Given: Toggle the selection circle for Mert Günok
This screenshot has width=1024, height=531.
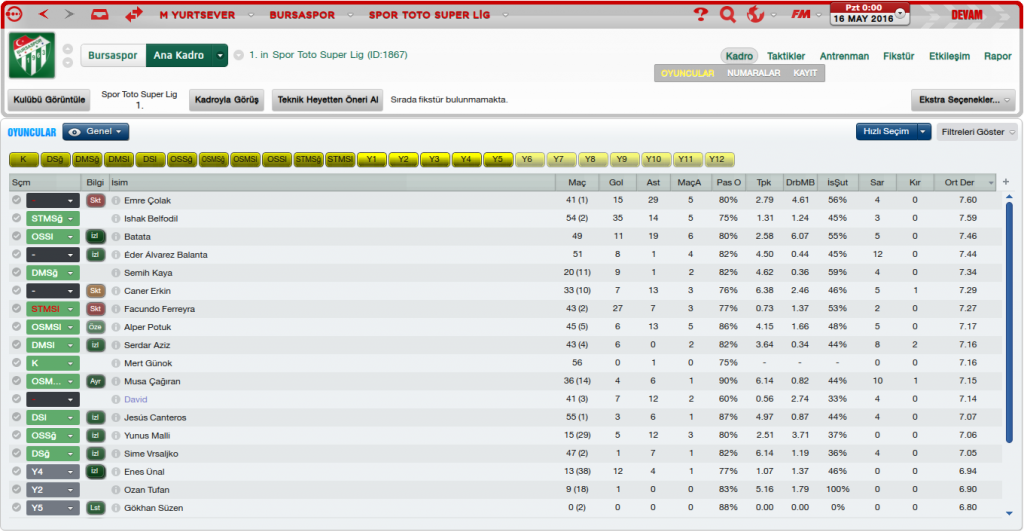Looking at the screenshot, I should [x=16, y=363].
